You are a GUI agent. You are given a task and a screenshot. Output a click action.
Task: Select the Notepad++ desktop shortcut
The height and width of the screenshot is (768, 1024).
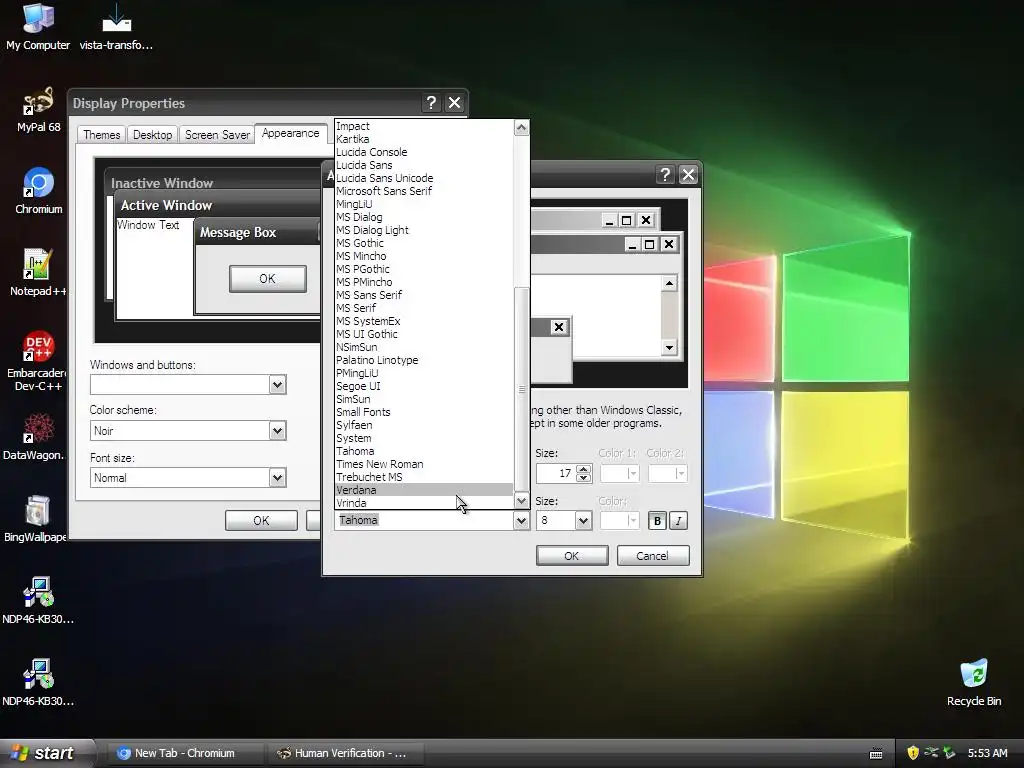pos(38,272)
